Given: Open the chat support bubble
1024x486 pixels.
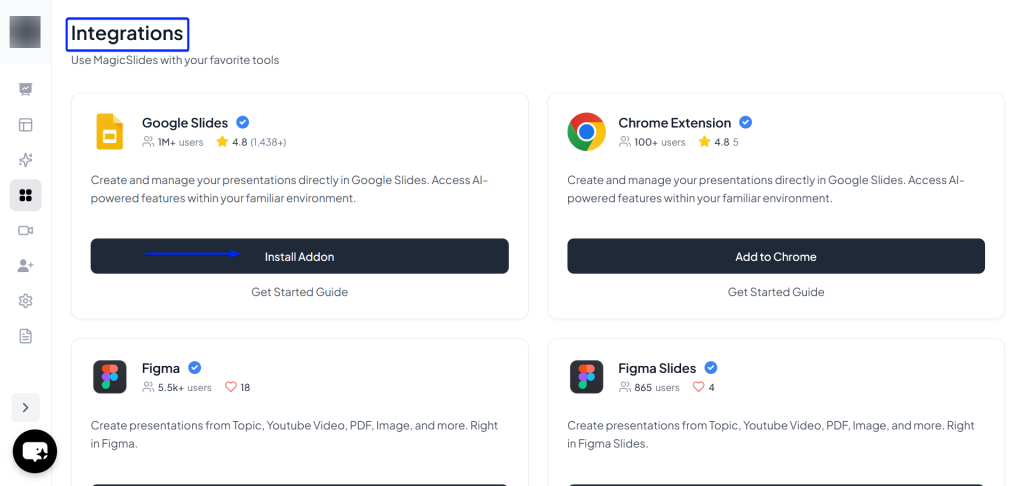Looking at the screenshot, I should coord(34,452).
